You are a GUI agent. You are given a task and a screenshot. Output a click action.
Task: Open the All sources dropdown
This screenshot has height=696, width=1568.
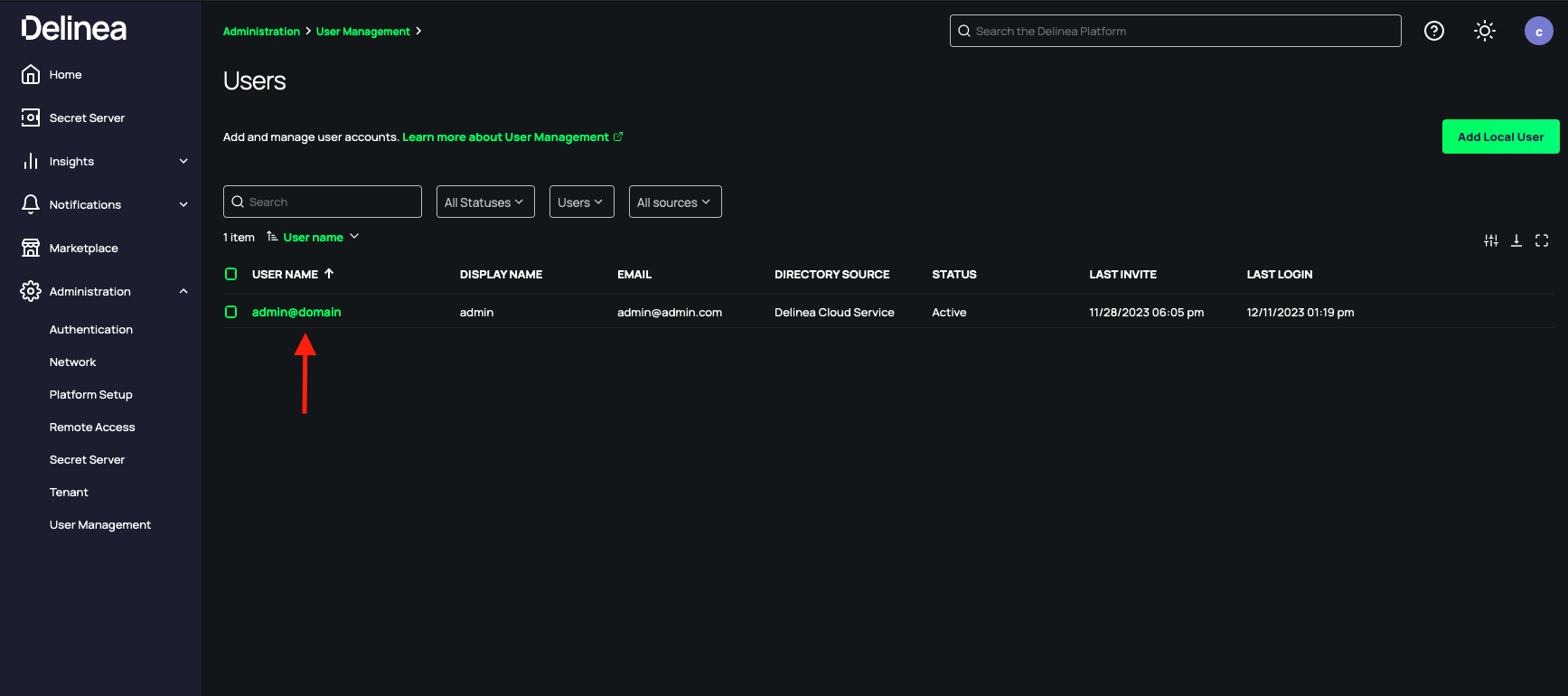(x=675, y=202)
